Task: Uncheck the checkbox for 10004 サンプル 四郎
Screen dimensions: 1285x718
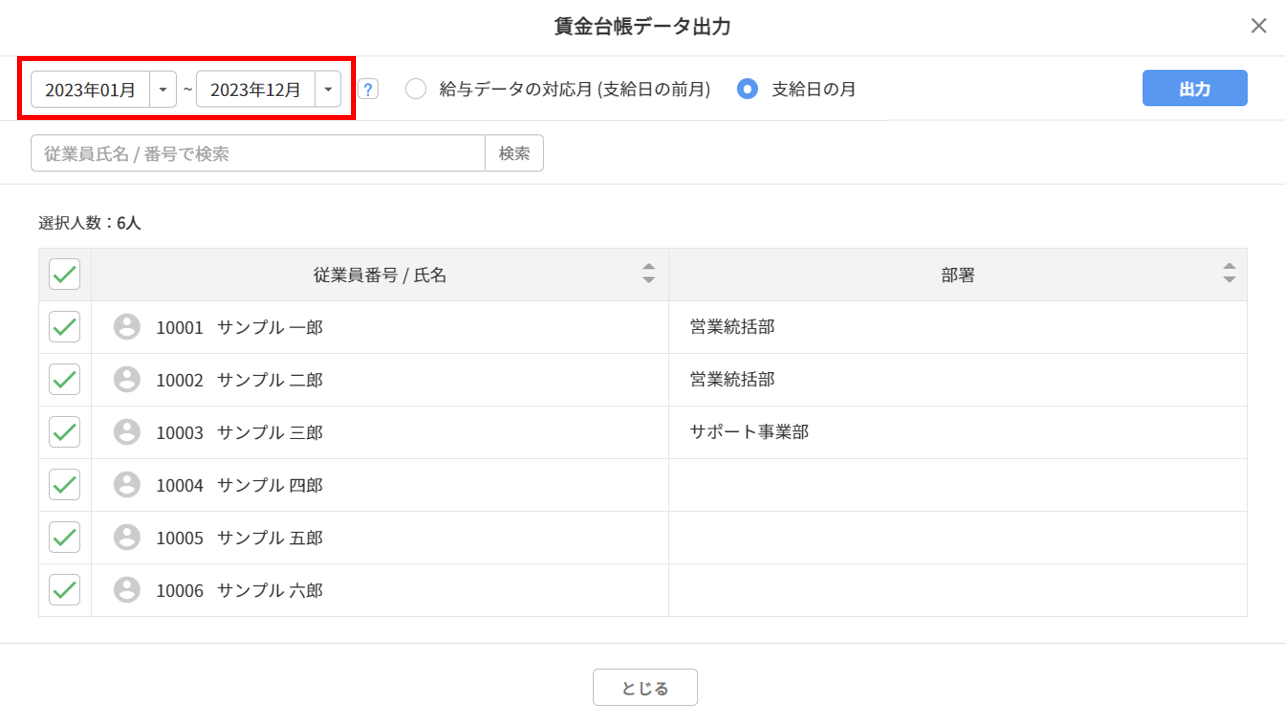Action: click(65, 485)
